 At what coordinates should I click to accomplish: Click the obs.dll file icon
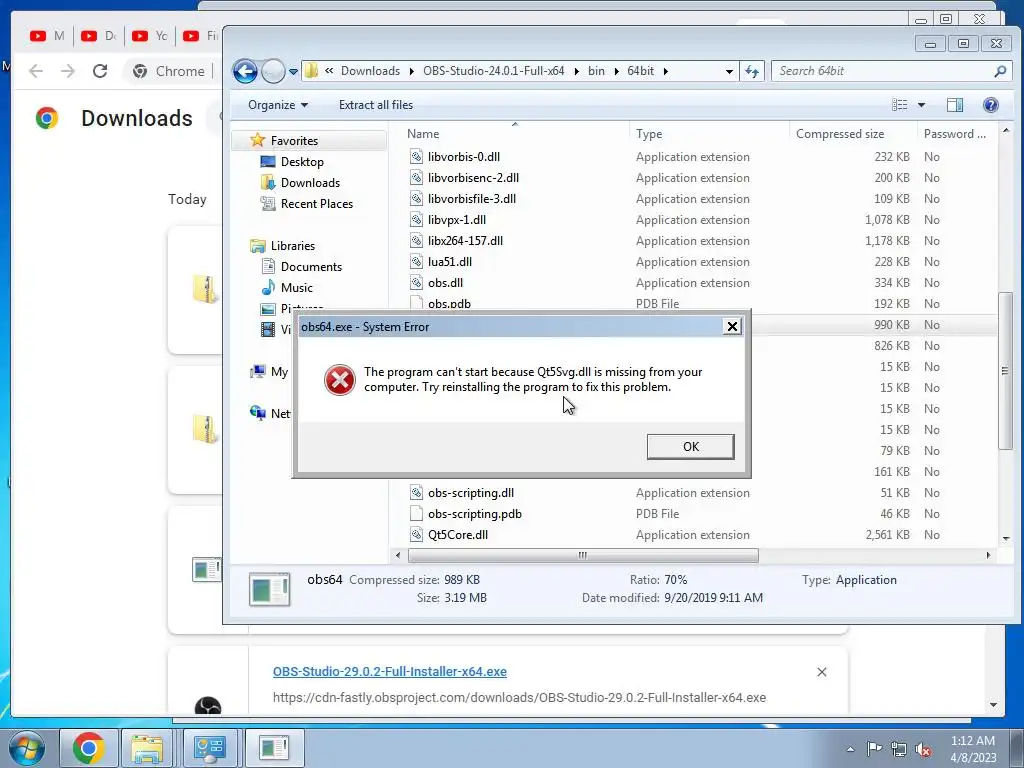(416, 282)
